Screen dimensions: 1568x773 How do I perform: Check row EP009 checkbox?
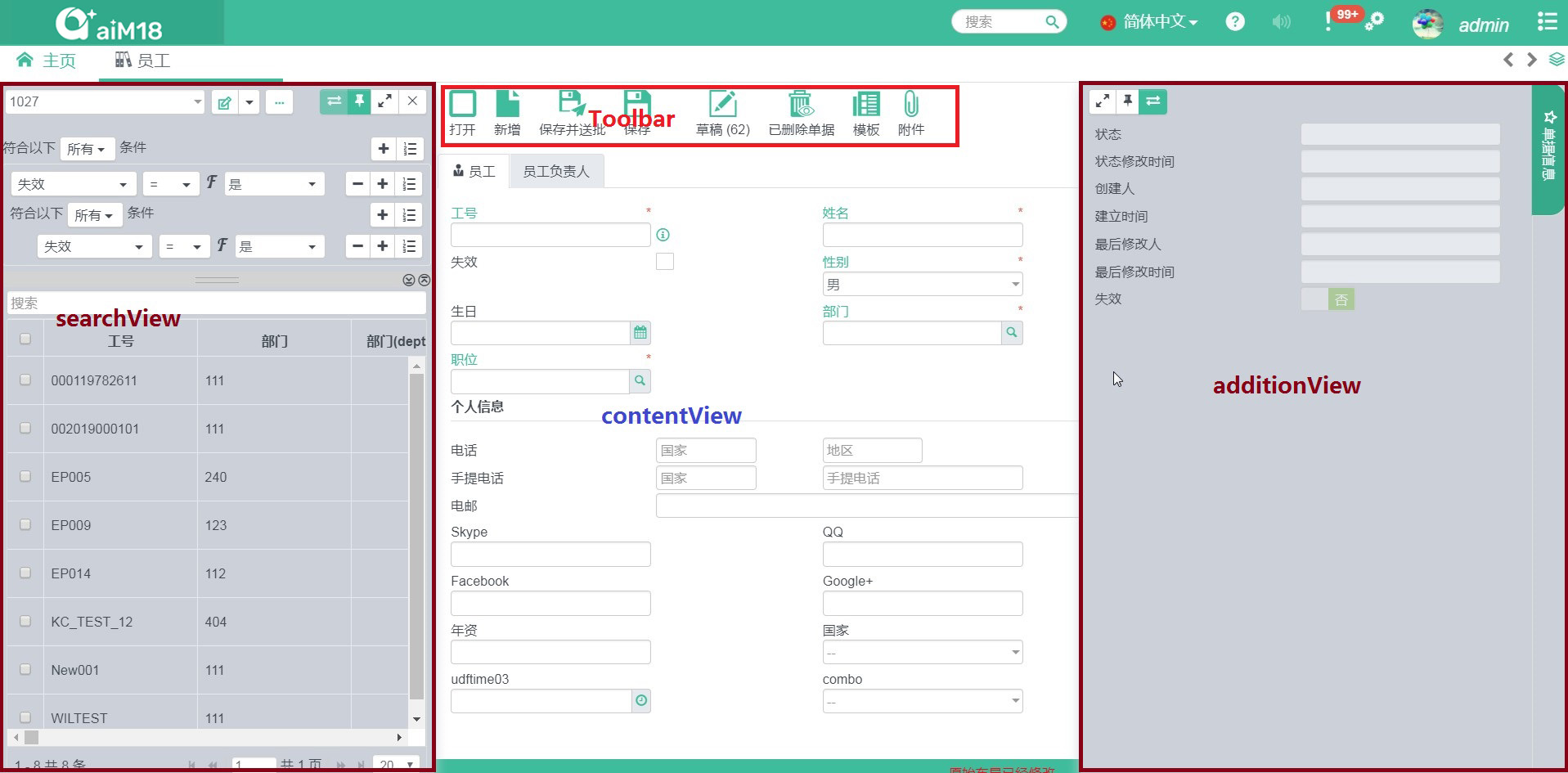pyautogui.click(x=25, y=524)
